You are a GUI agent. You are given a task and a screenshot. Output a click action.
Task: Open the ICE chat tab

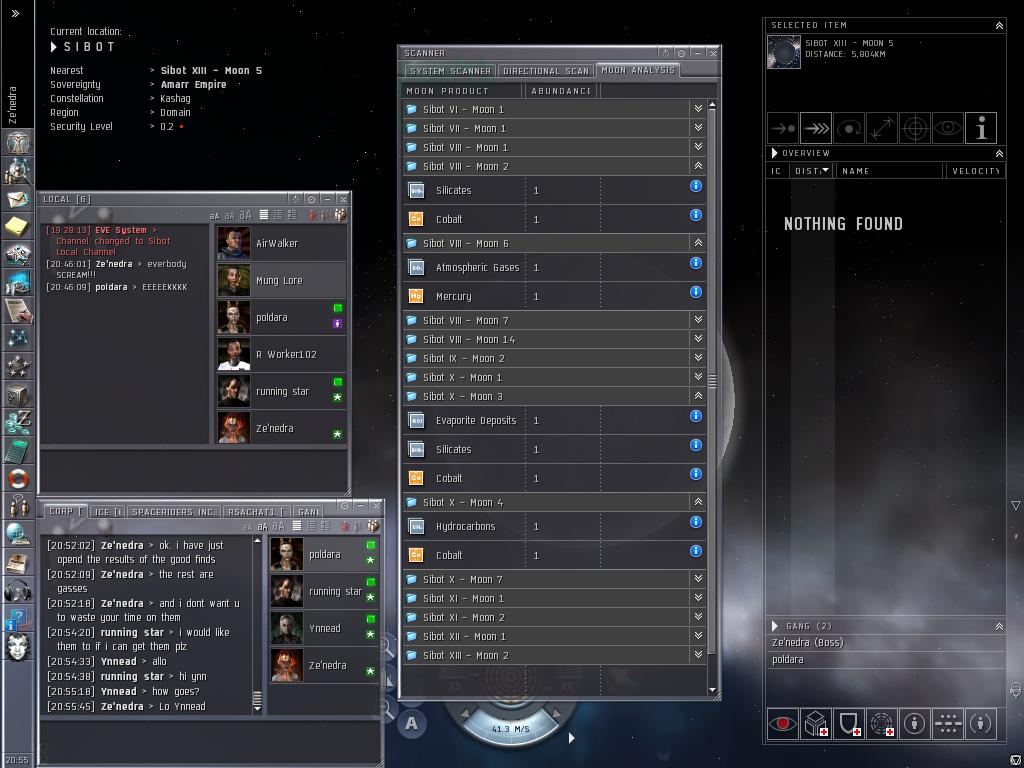tap(108, 512)
